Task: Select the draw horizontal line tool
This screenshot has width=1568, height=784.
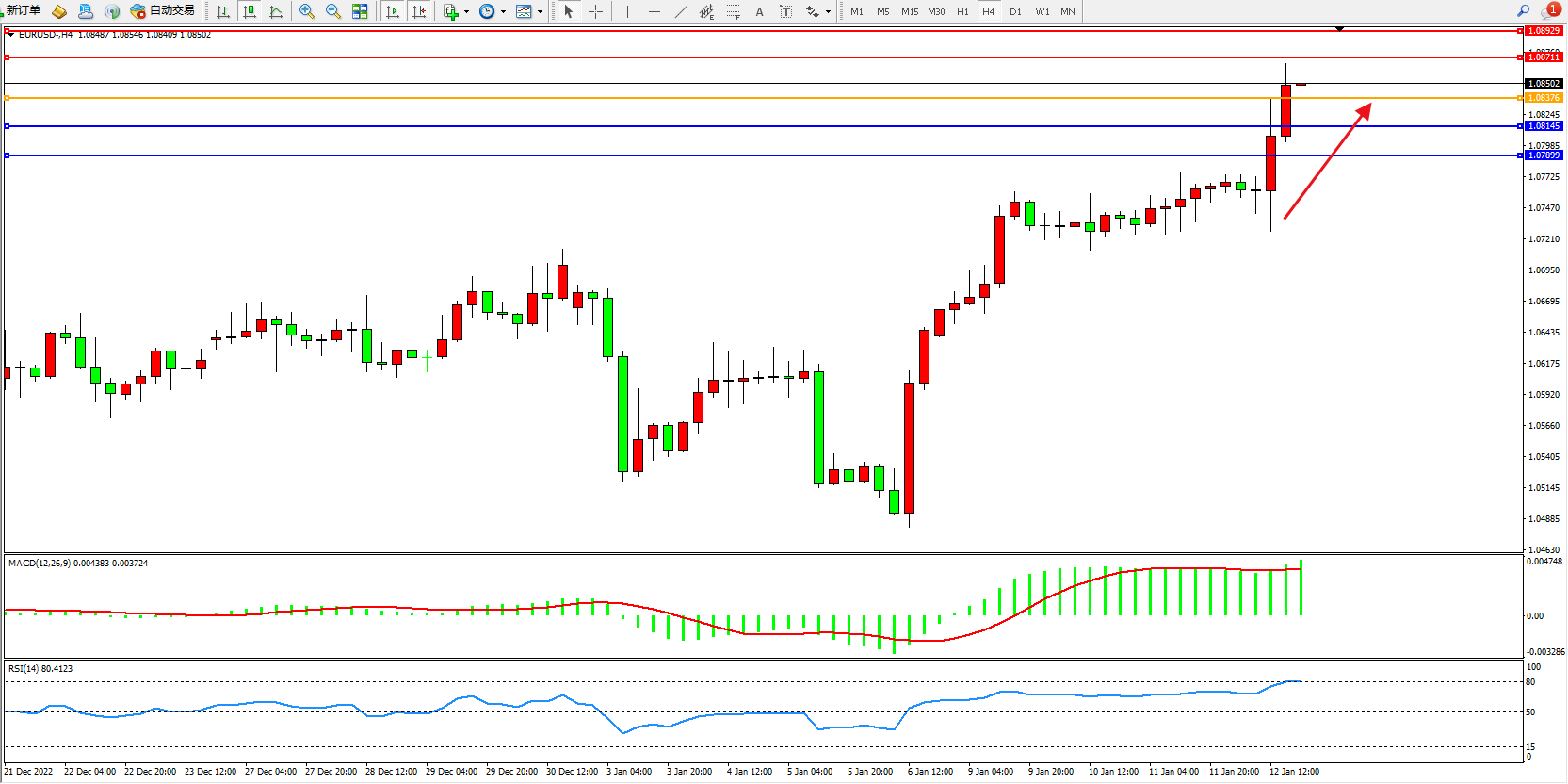Action: 655,11
